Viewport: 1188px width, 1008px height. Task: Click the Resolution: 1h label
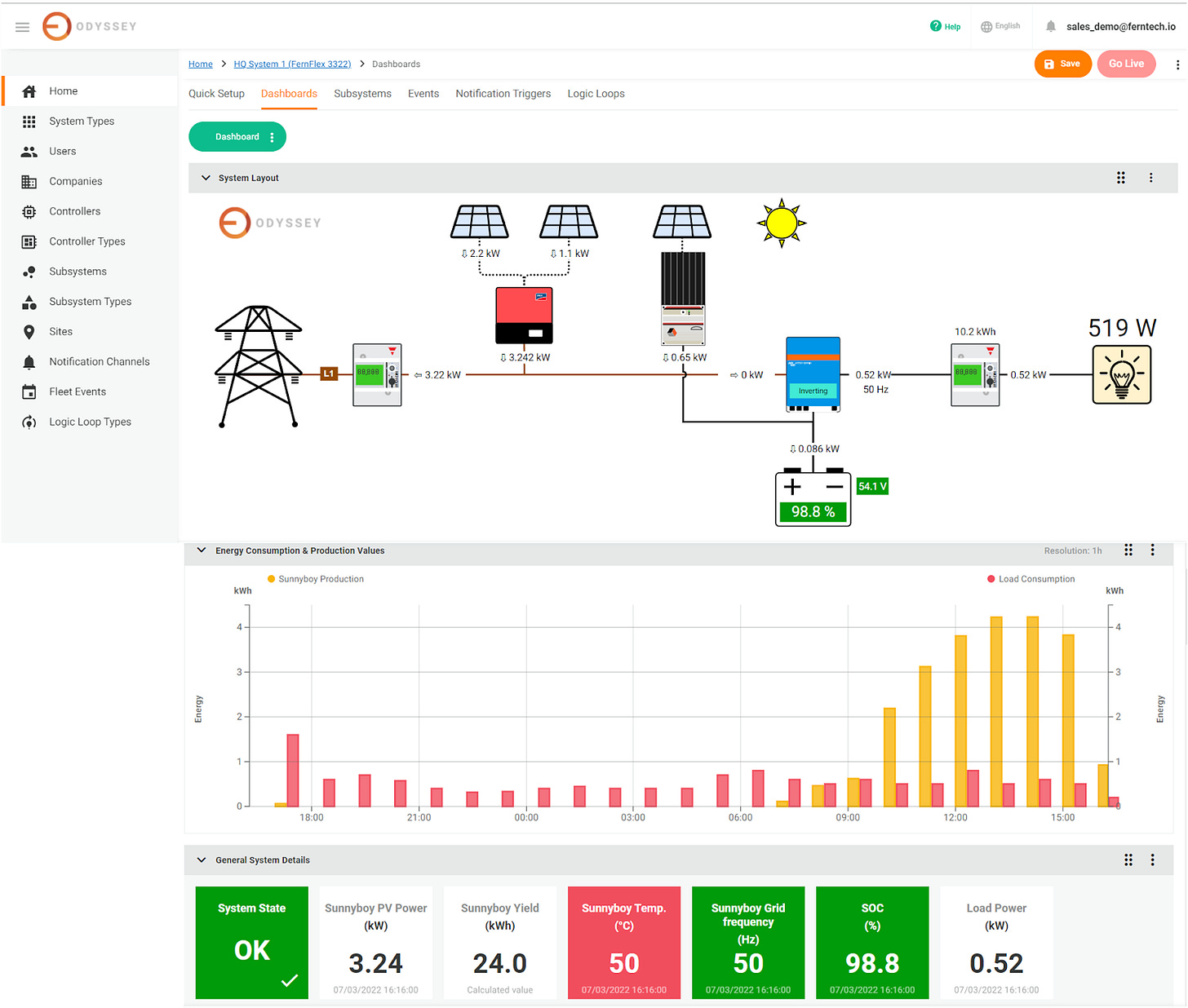point(1073,551)
